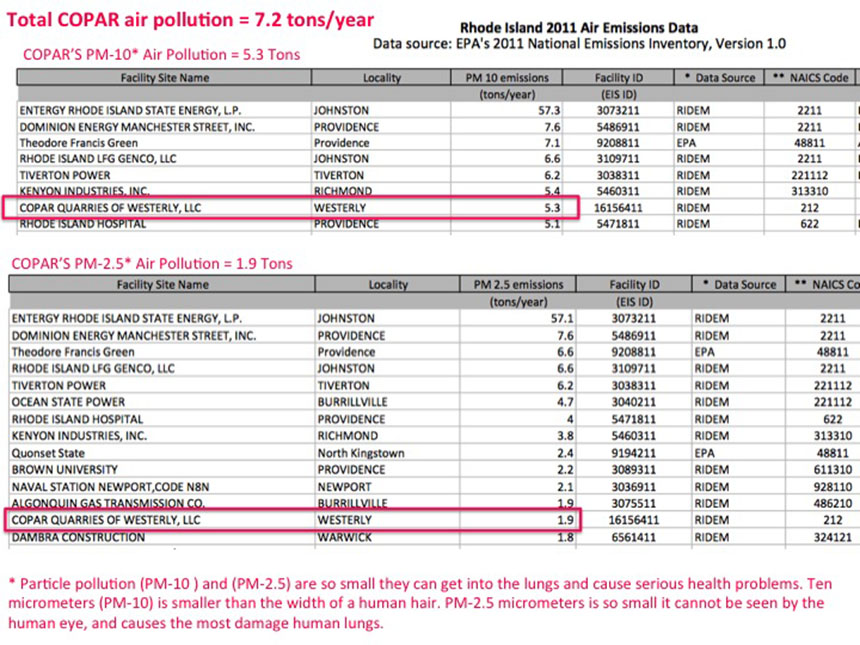Screen dimensions: 860x645
Task: Click the 'COPAR'S PM-10* Air Pollution = 5.3 Tons' heading
Action: [162, 54]
